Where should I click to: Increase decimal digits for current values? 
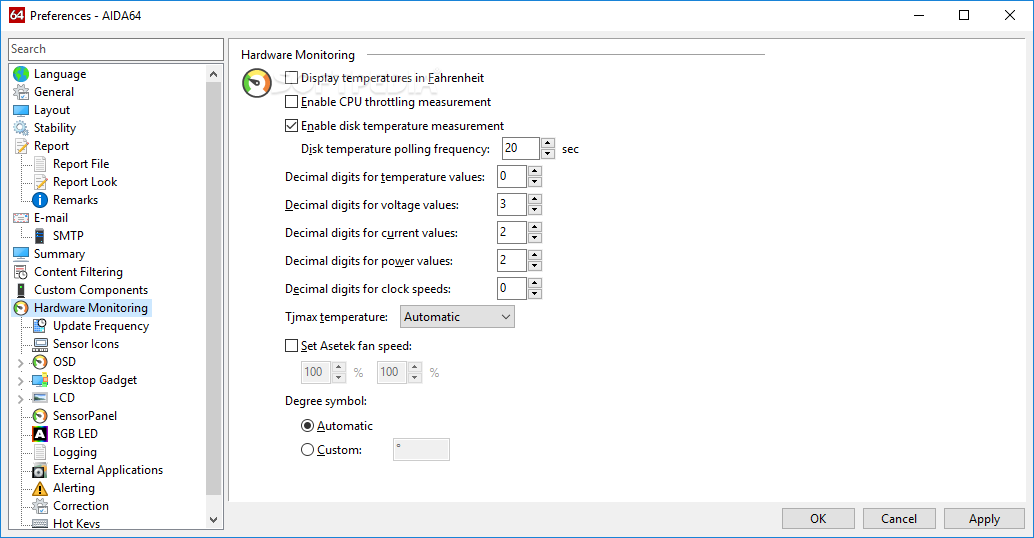535,227
